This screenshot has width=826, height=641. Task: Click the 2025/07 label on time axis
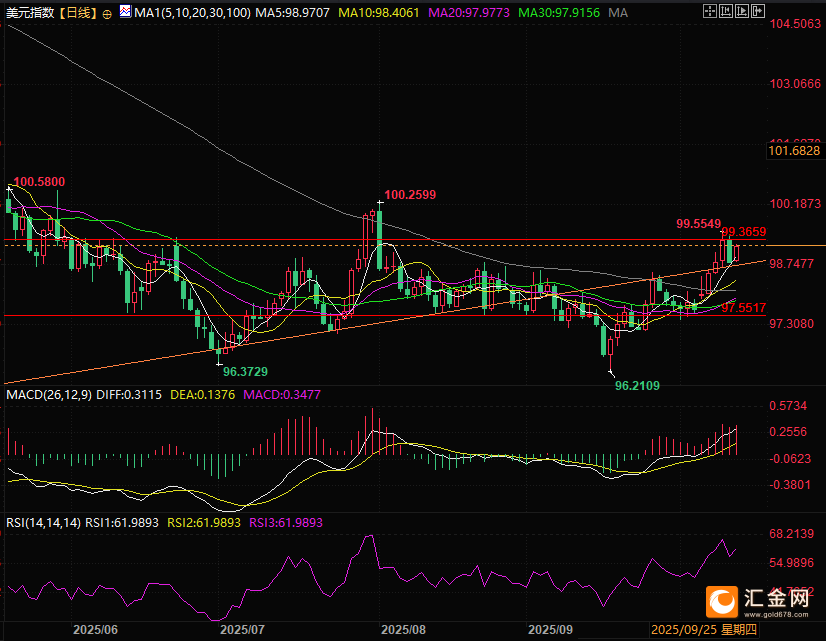tap(241, 630)
